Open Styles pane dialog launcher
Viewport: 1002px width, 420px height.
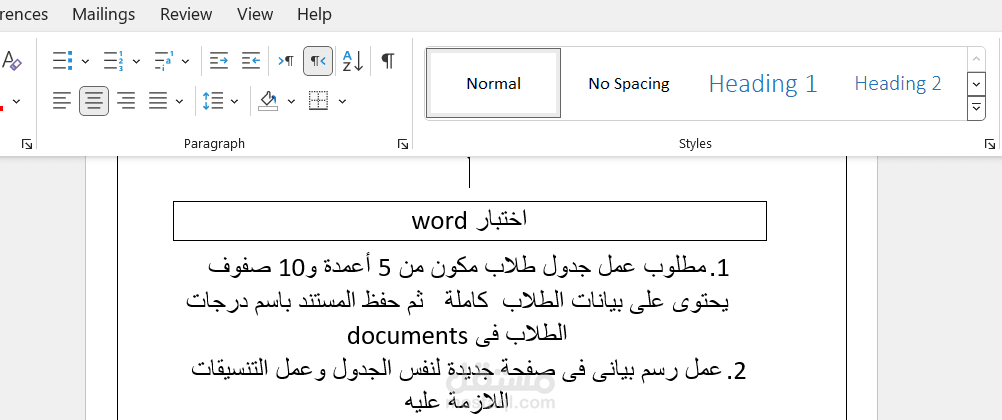pyautogui.click(x=989, y=144)
